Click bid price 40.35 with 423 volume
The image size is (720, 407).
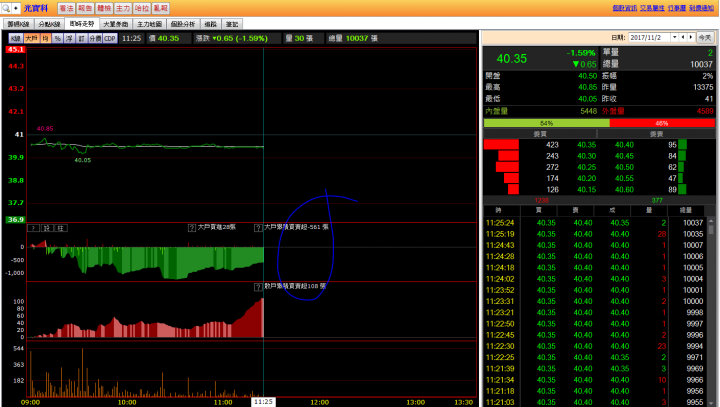(x=586, y=145)
